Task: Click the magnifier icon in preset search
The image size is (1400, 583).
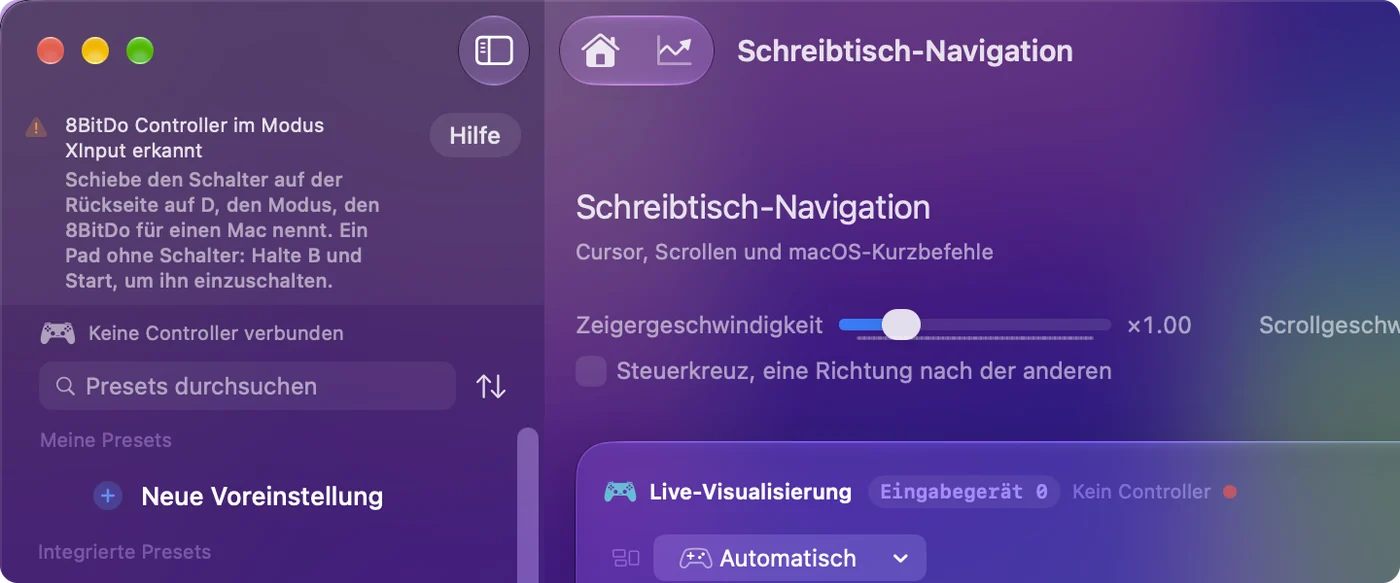Action: pos(65,386)
